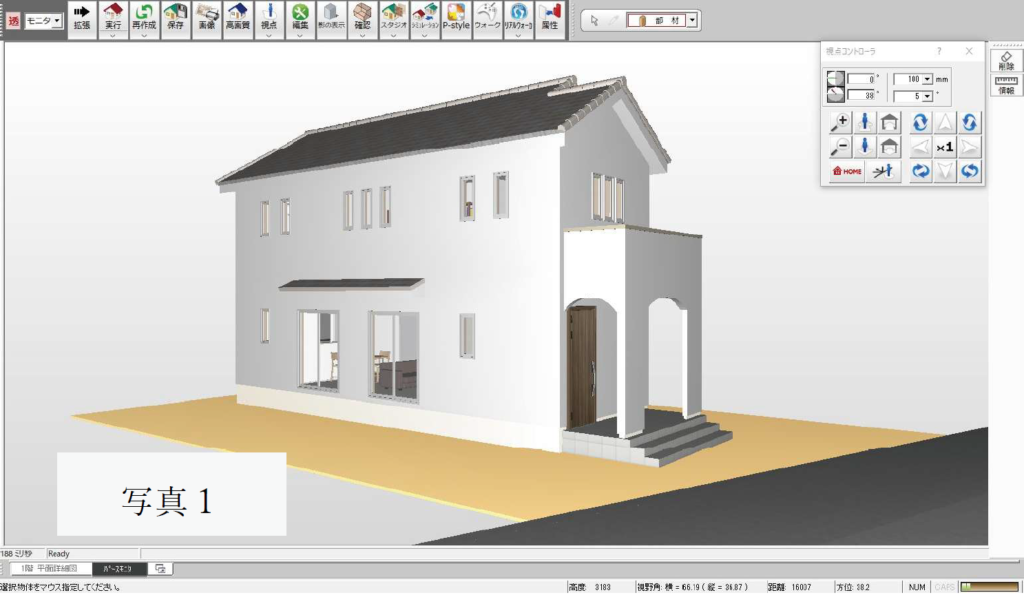Viewport: 1024px width, 595px height.
Task: Toggle 影の表示 (shadow display)
Action: point(330,17)
